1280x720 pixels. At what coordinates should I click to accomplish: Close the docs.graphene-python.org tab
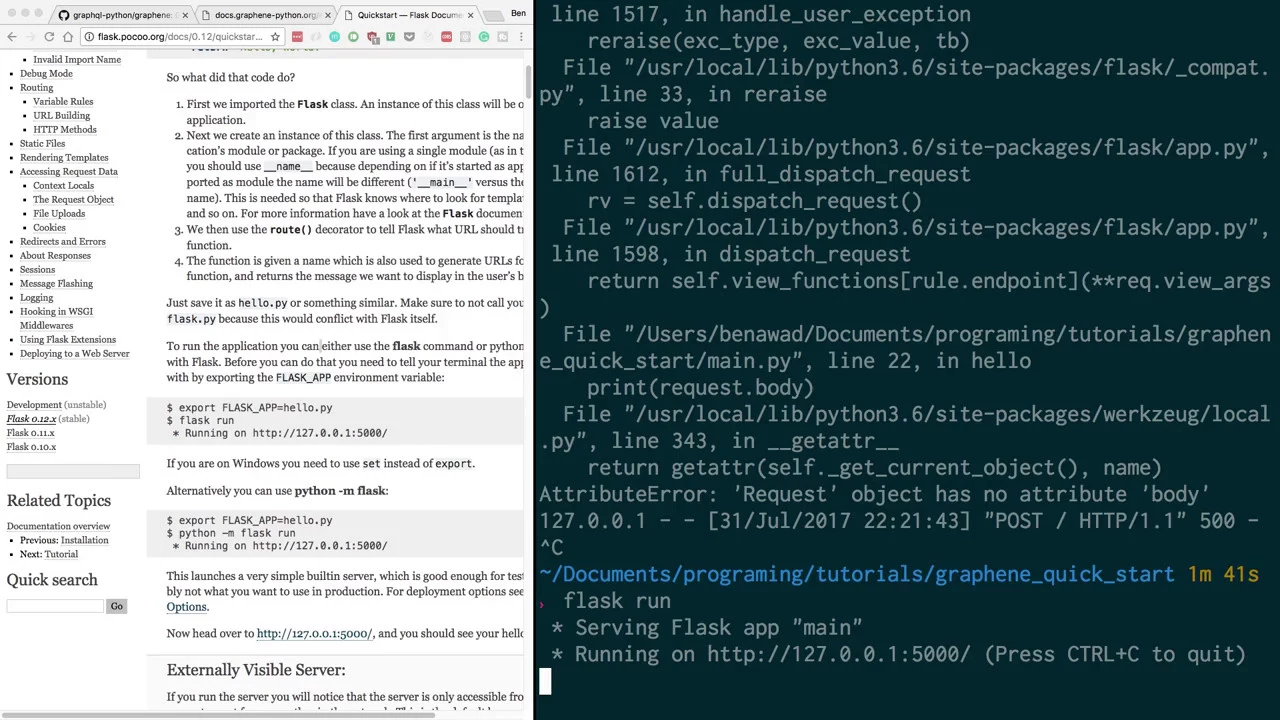tap(327, 15)
